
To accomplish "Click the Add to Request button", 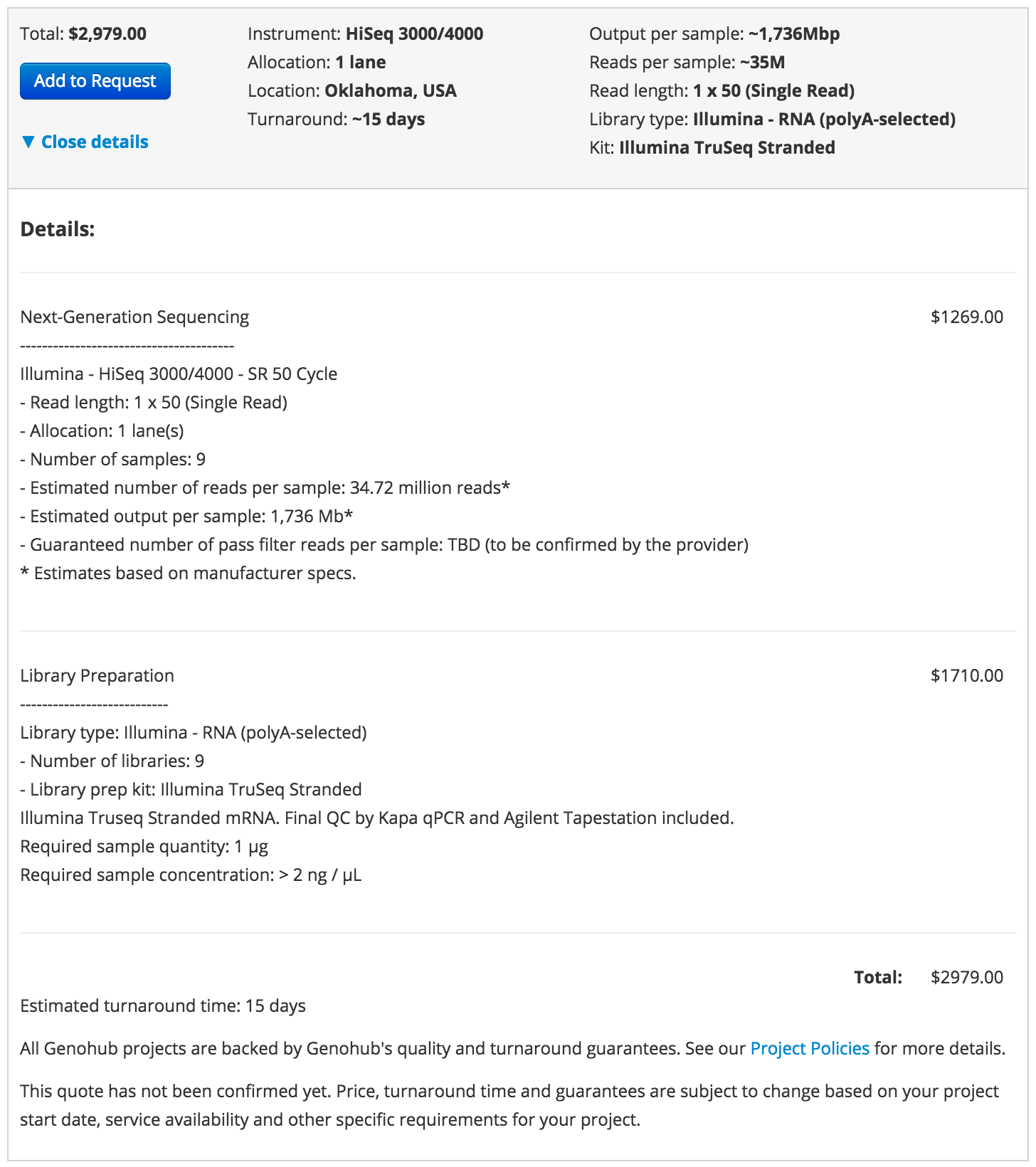I will pyautogui.click(x=95, y=81).
